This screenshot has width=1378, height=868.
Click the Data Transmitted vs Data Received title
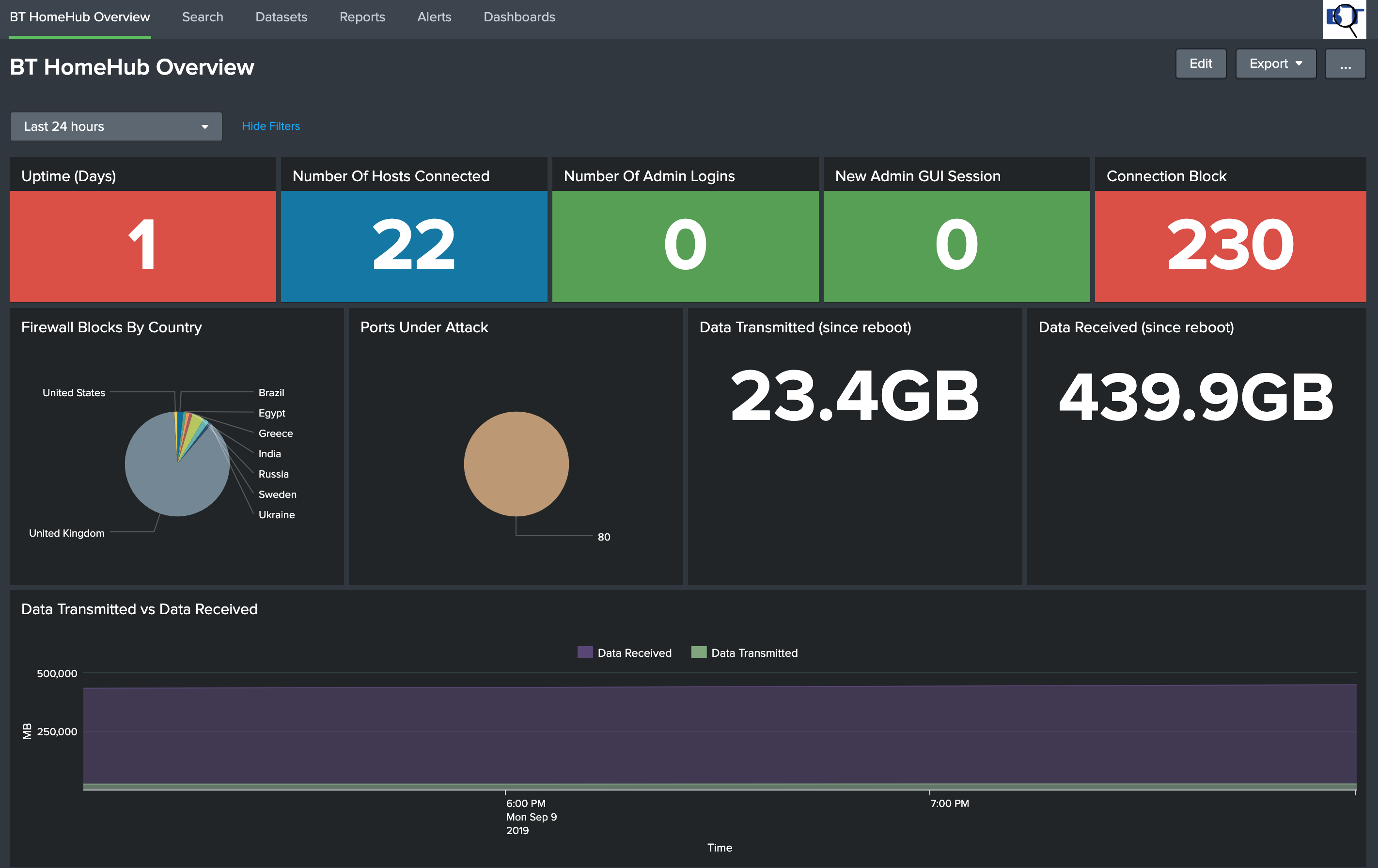(139, 609)
